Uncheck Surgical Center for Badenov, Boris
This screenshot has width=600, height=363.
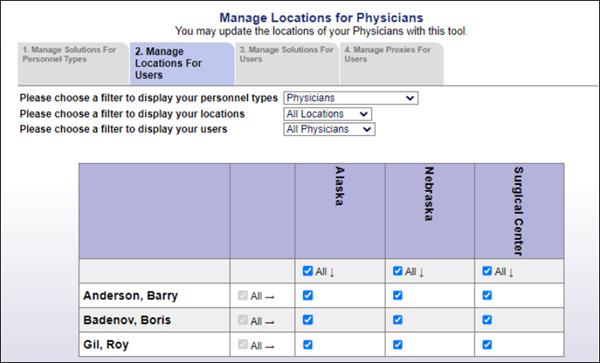coord(487,320)
